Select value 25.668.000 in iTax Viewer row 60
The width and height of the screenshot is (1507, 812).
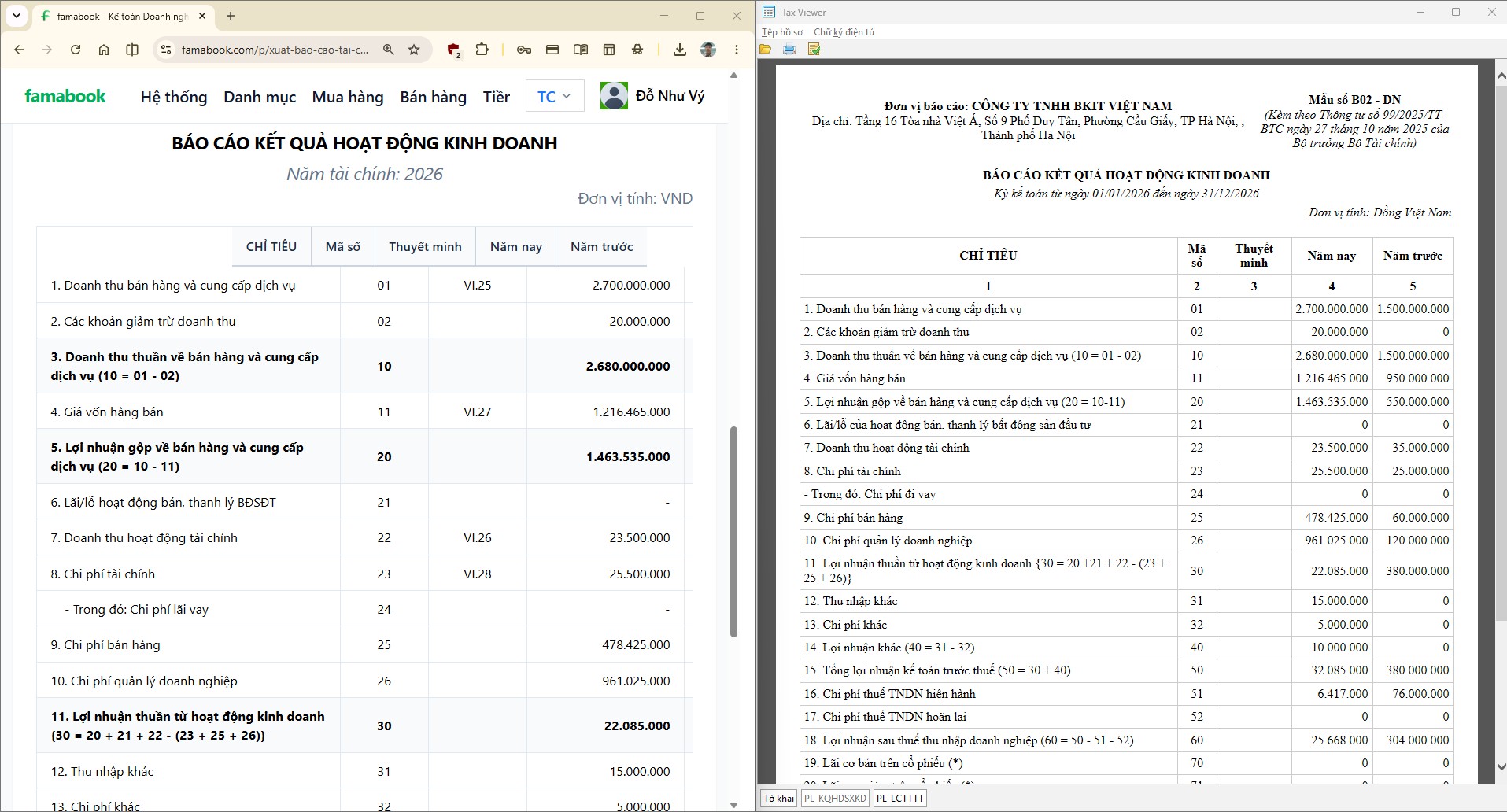pos(1339,740)
